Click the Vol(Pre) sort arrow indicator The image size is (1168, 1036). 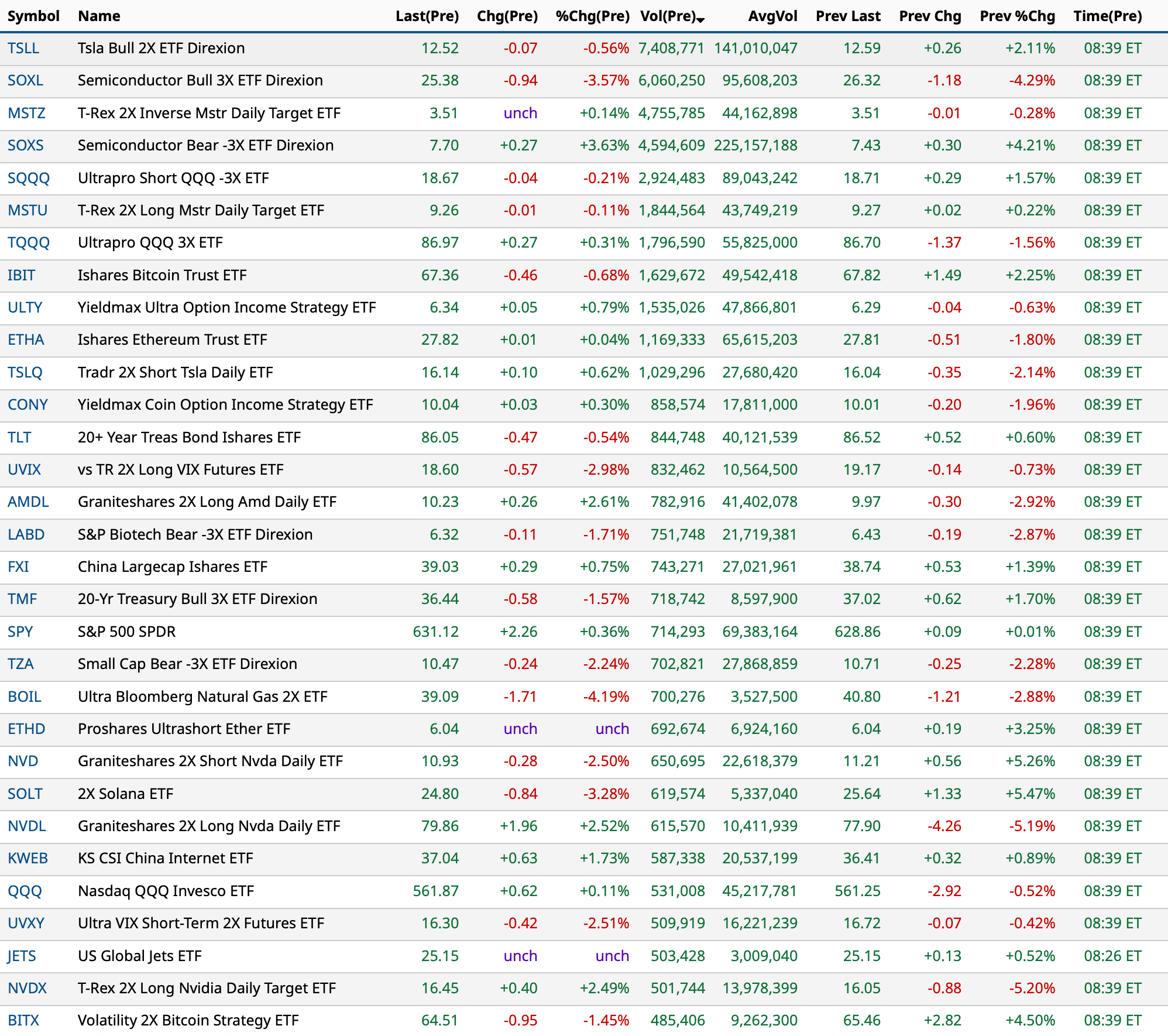[700, 19]
